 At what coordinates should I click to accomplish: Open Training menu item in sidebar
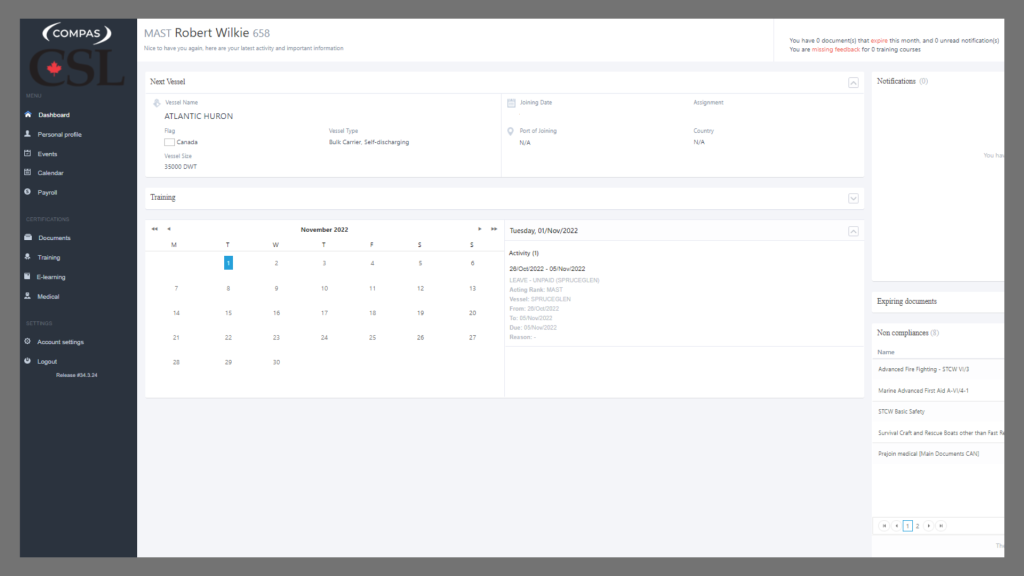click(48, 257)
